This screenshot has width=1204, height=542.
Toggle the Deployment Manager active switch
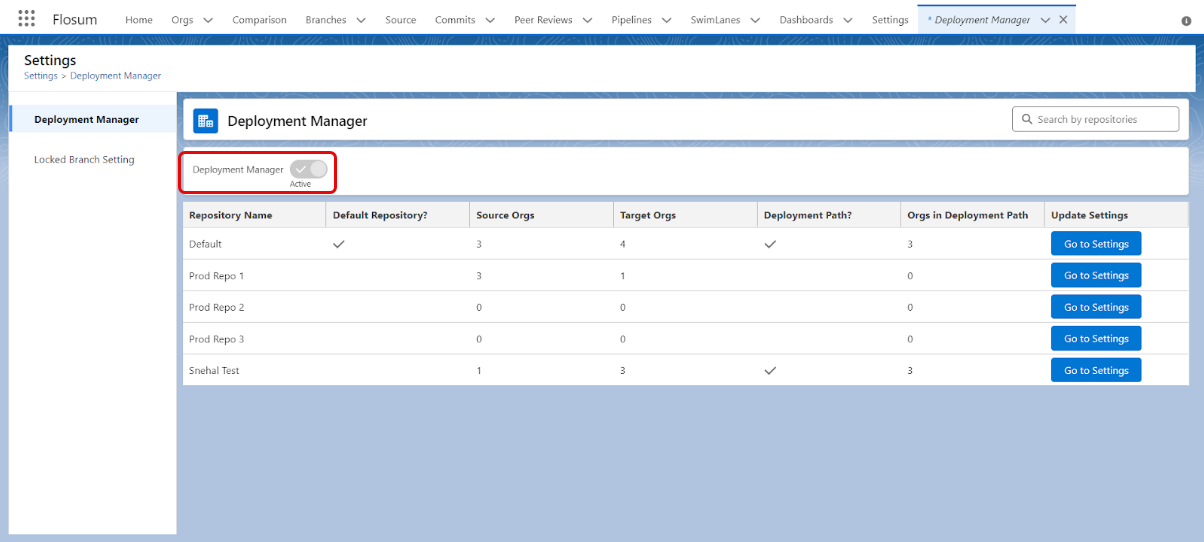click(309, 169)
